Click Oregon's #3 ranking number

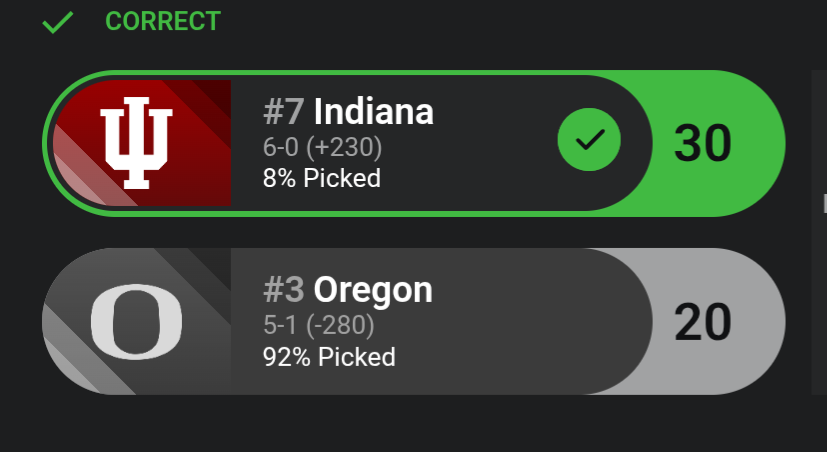pos(285,289)
